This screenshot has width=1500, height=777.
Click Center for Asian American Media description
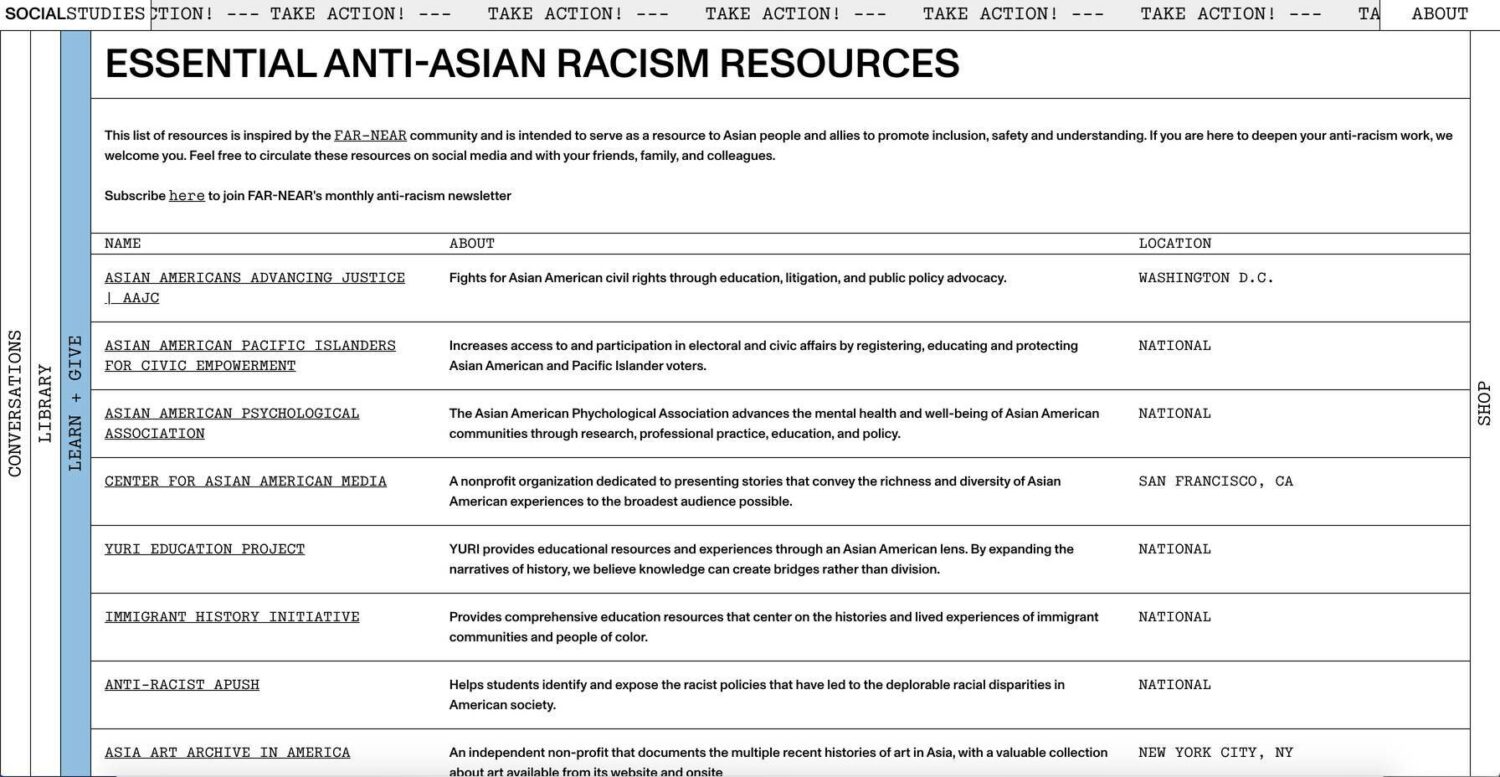click(x=755, y=491)
